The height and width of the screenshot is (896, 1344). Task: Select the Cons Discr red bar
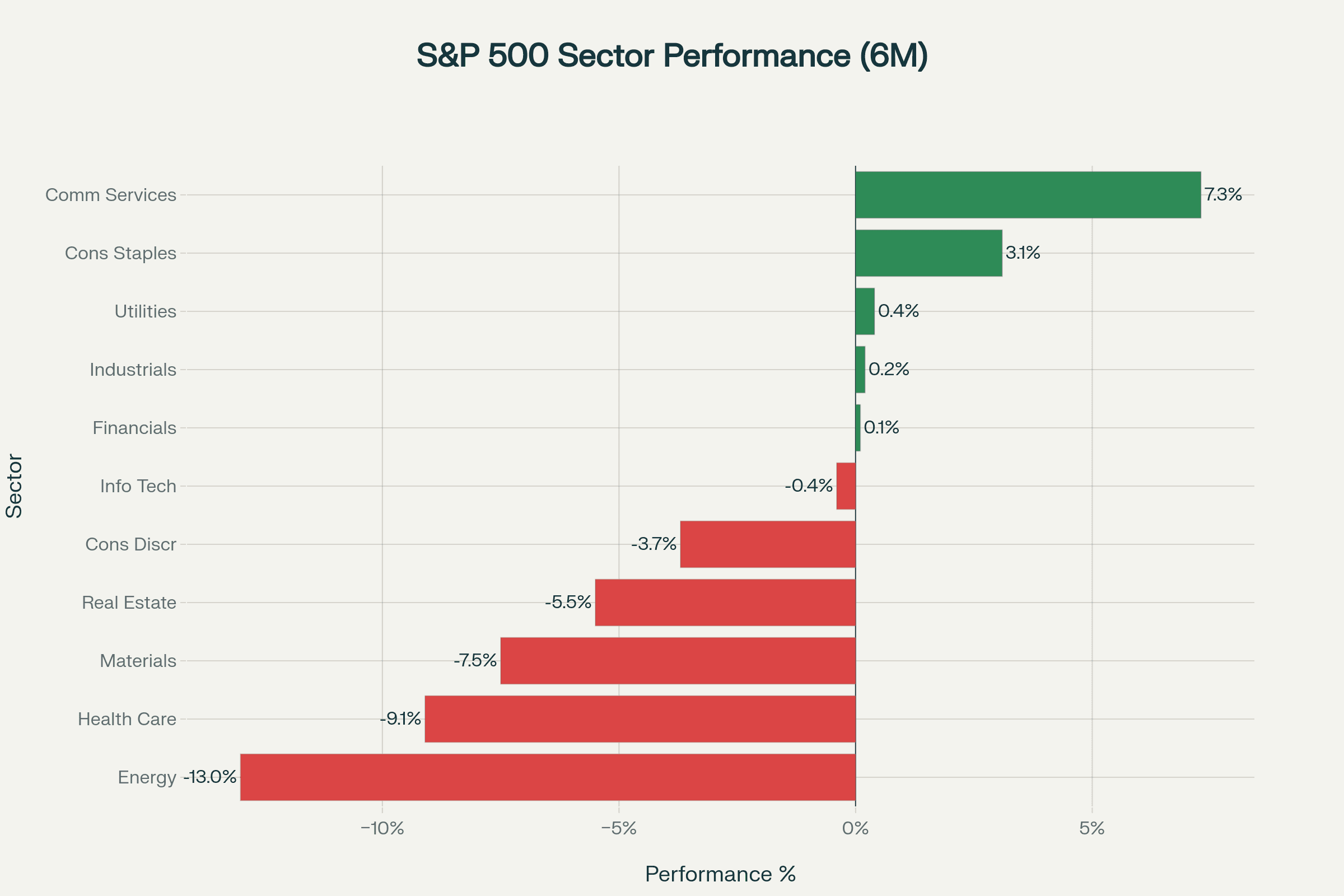click(x=767, y=544)
